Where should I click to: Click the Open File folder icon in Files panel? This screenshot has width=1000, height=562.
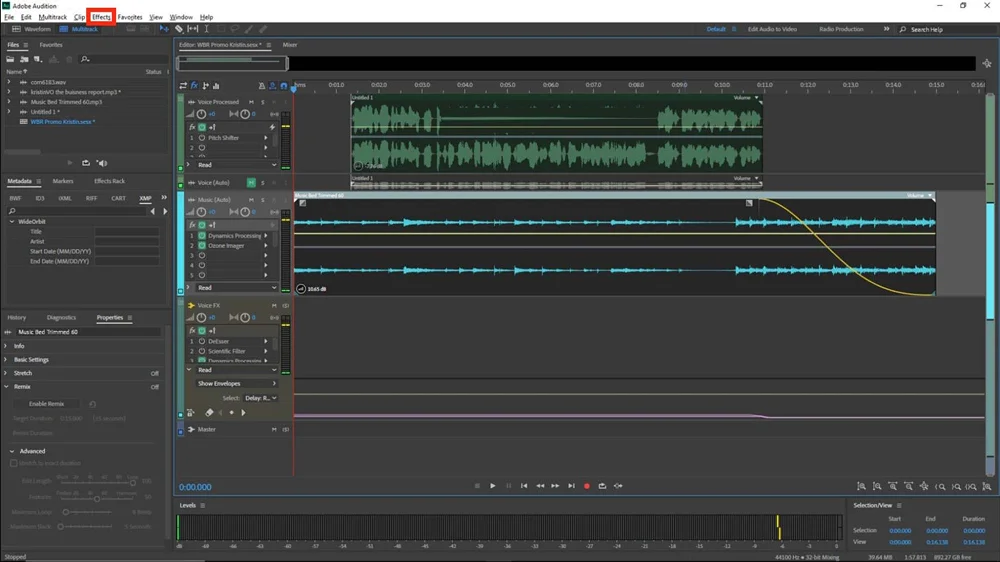[x=11, y=59]
